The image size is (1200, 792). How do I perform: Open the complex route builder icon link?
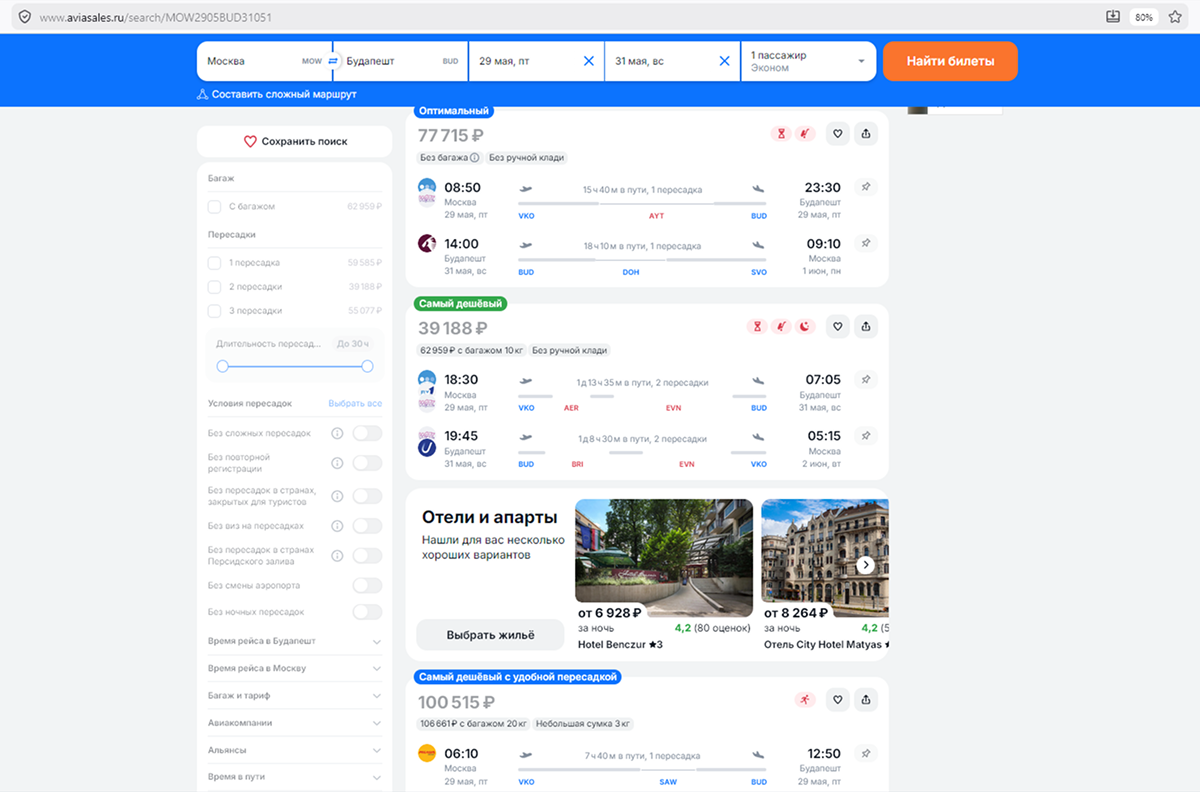pos(202,94)
